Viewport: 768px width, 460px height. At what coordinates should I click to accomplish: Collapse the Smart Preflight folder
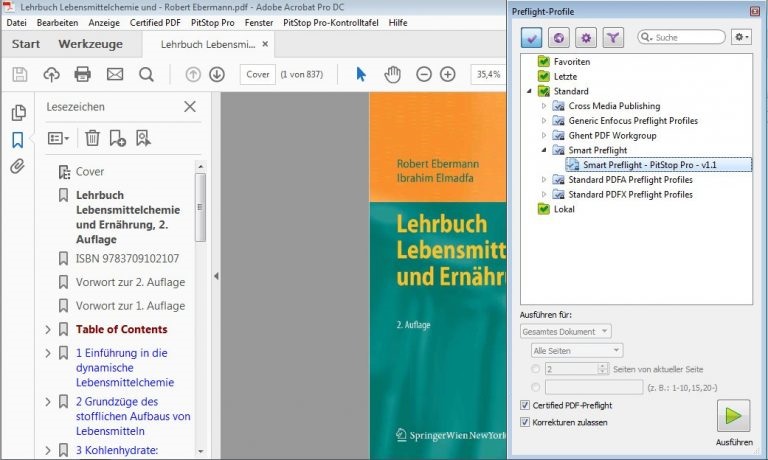544,150
